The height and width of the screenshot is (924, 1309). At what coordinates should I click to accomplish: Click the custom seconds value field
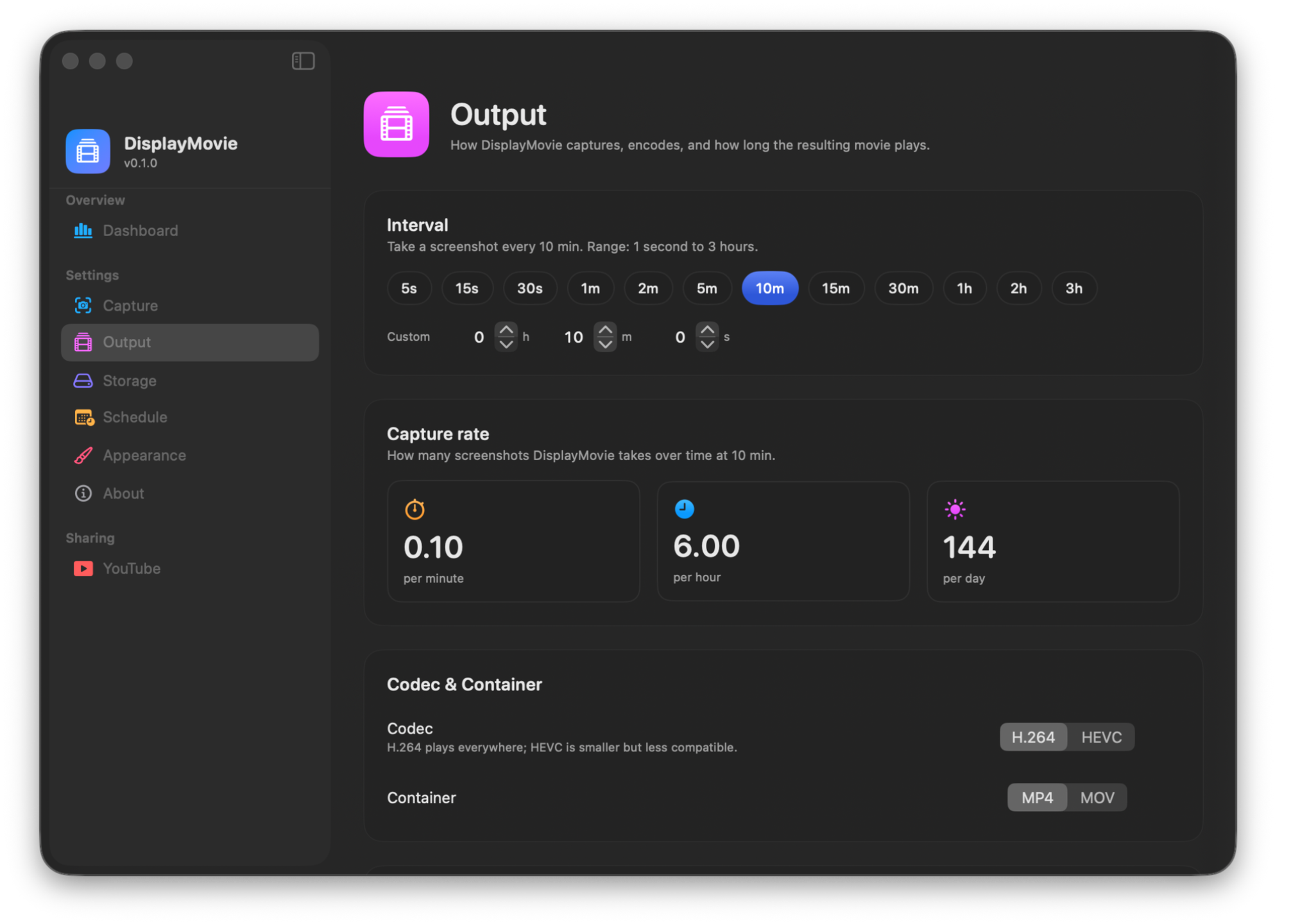click(680, 337)
